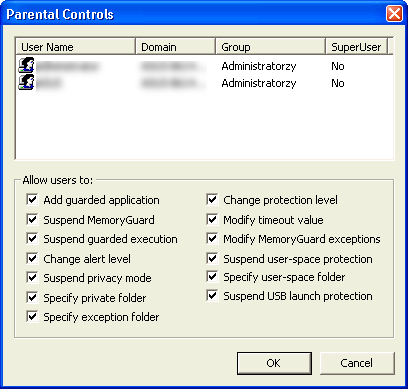Sort list by Group column header
408x389 pixels.
pyautogui.click(x=271, y=47)
